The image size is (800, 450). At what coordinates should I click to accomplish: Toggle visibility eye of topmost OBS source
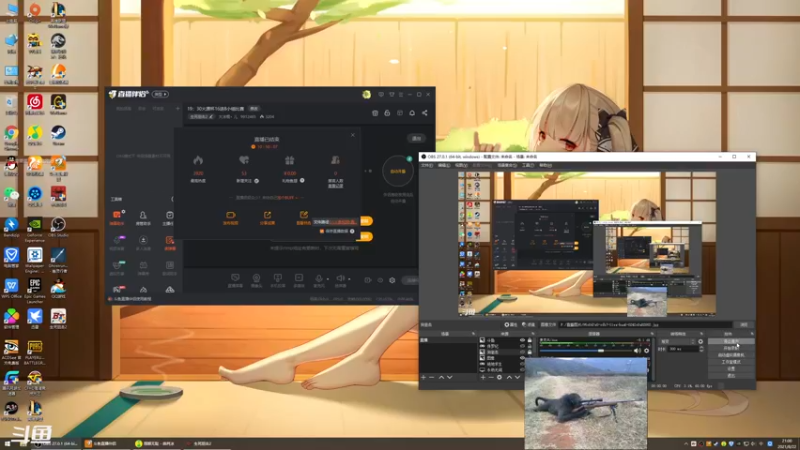(x=522, y=340)
